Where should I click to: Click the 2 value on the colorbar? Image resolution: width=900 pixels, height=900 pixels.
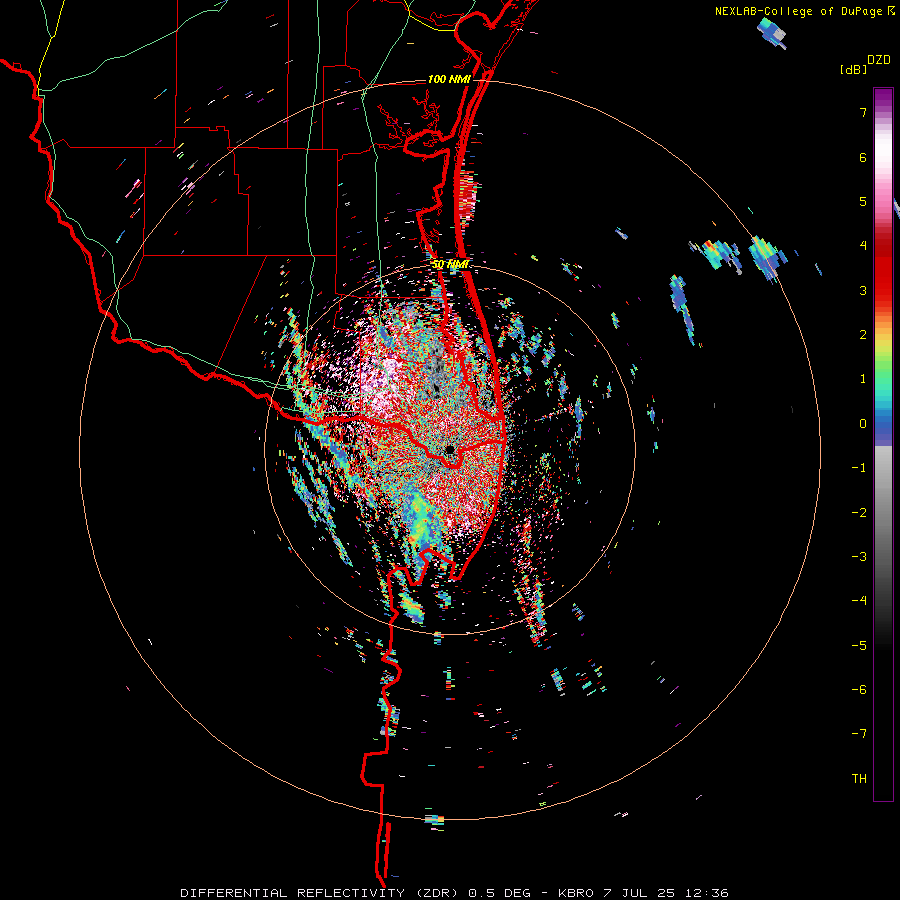point(863,335)
